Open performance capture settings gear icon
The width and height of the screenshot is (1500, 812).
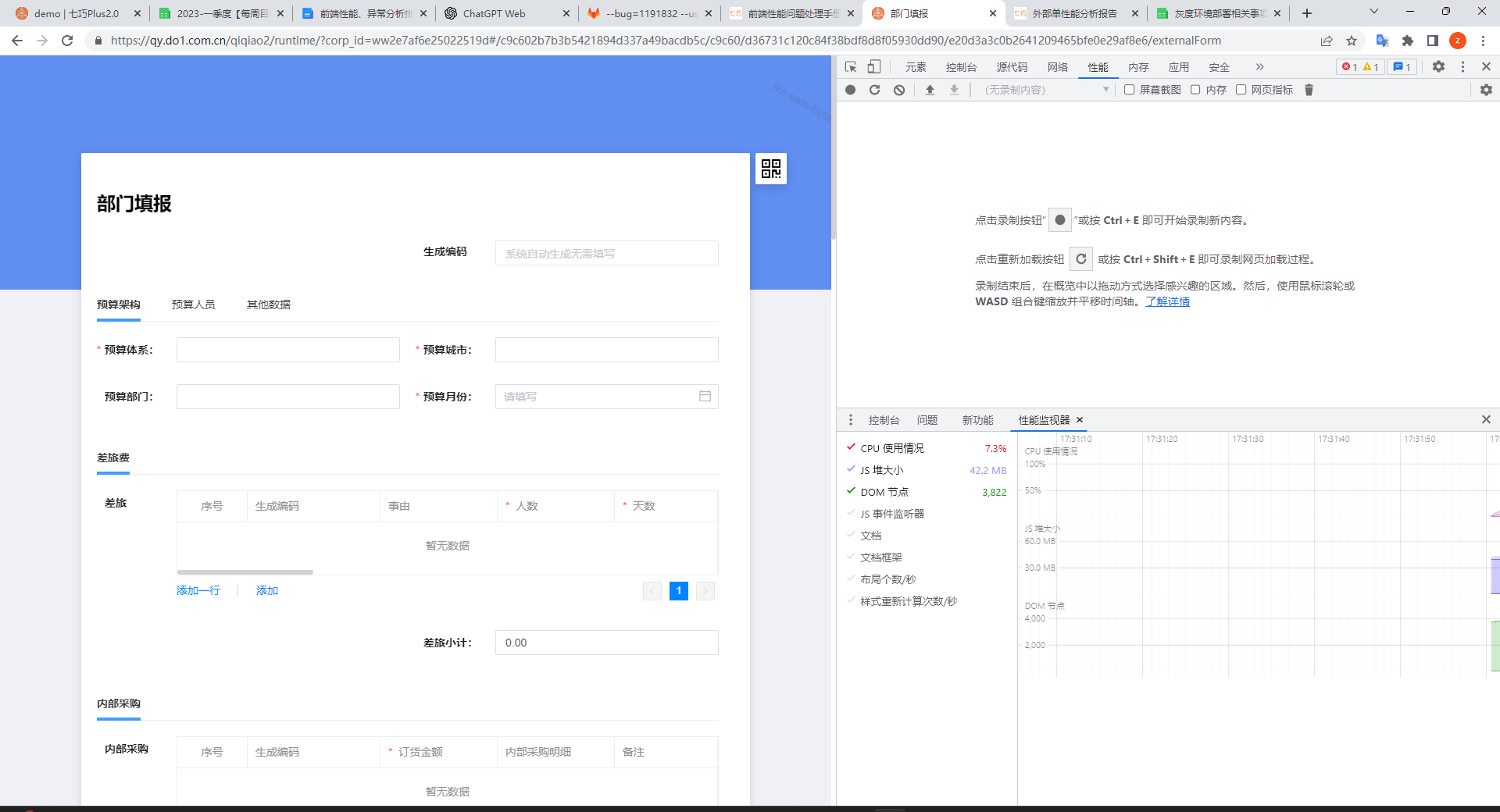[x=1486, y=90]
